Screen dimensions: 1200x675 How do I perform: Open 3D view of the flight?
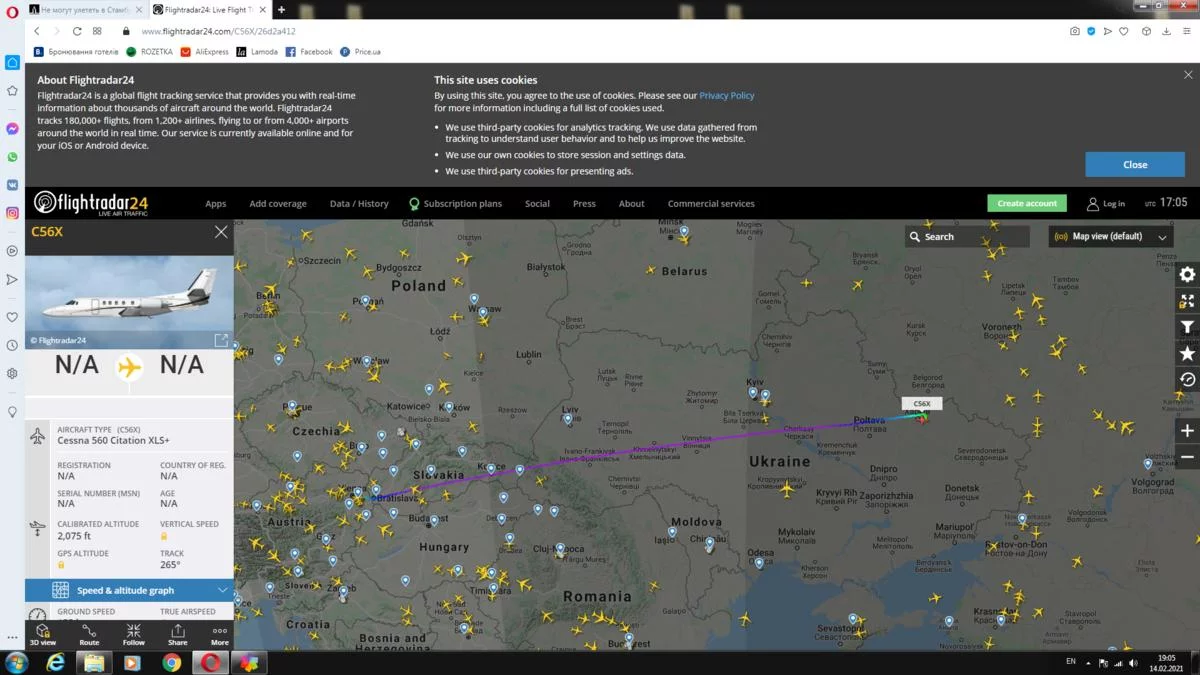click(x=43, y=635)
